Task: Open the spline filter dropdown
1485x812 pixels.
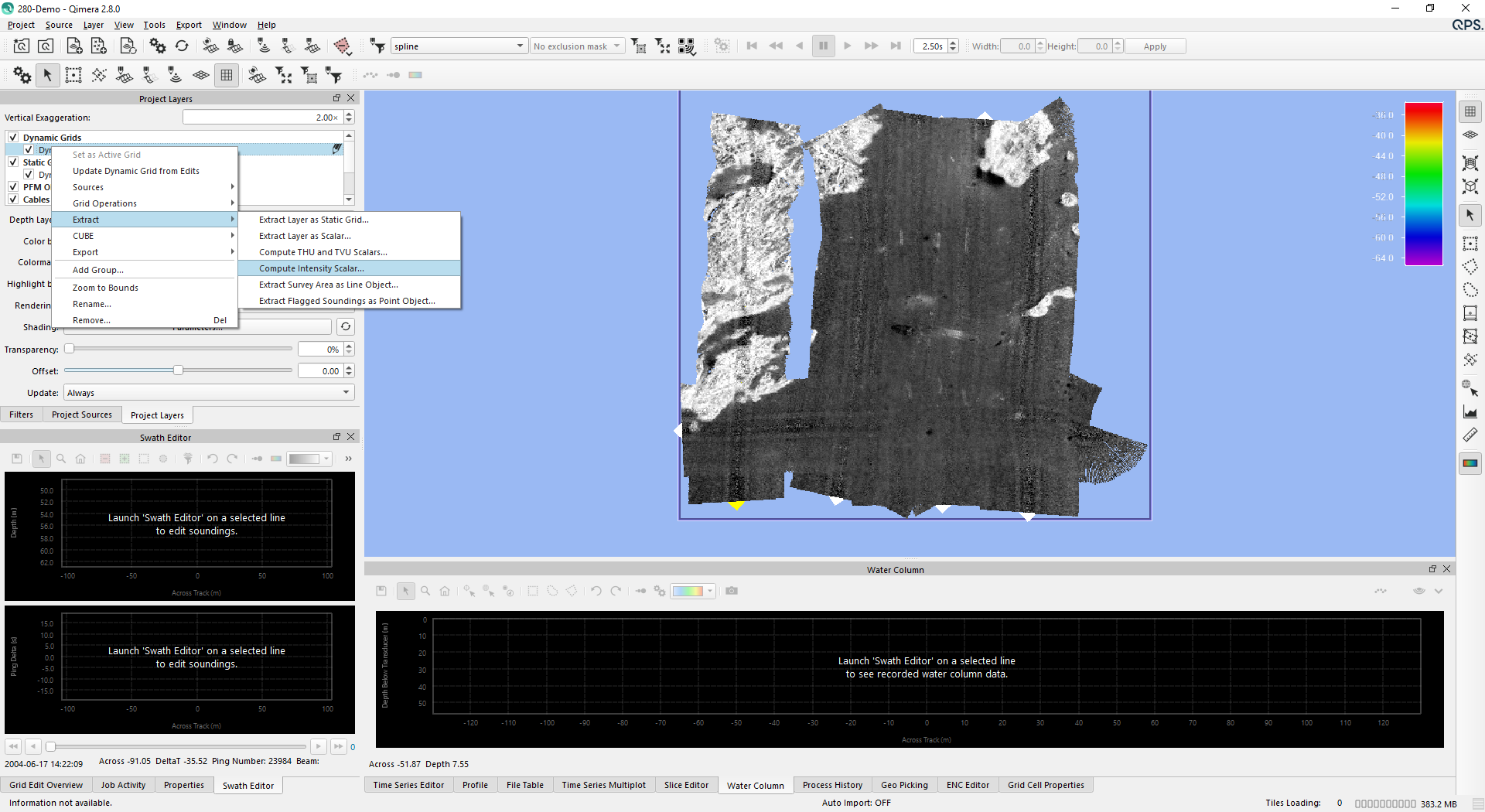Action: click(x=459, y=46)
